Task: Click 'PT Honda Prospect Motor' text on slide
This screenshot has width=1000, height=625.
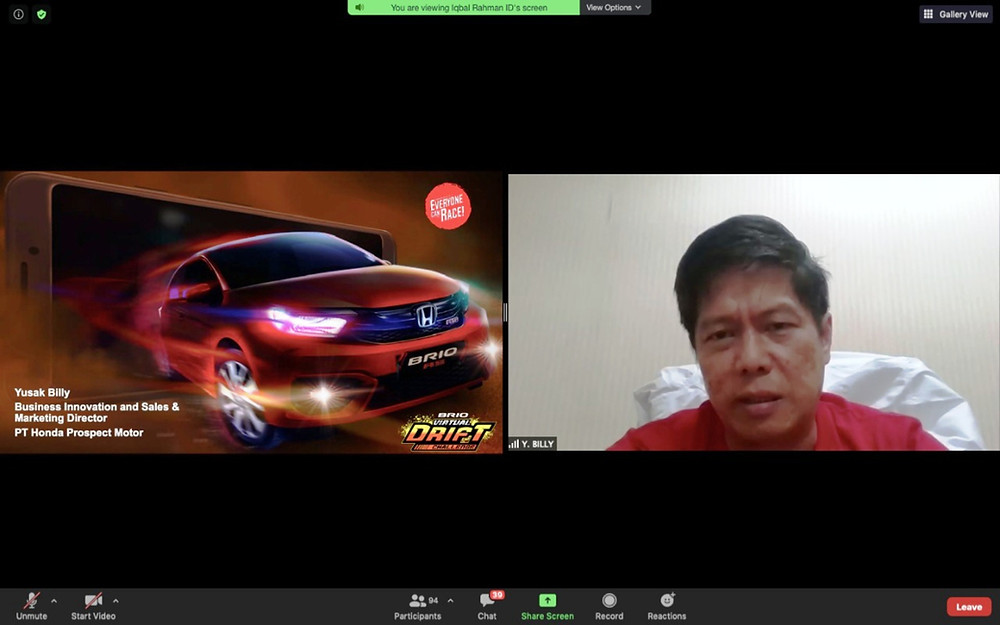Action: pyautogui.click(x=79, y=432)
